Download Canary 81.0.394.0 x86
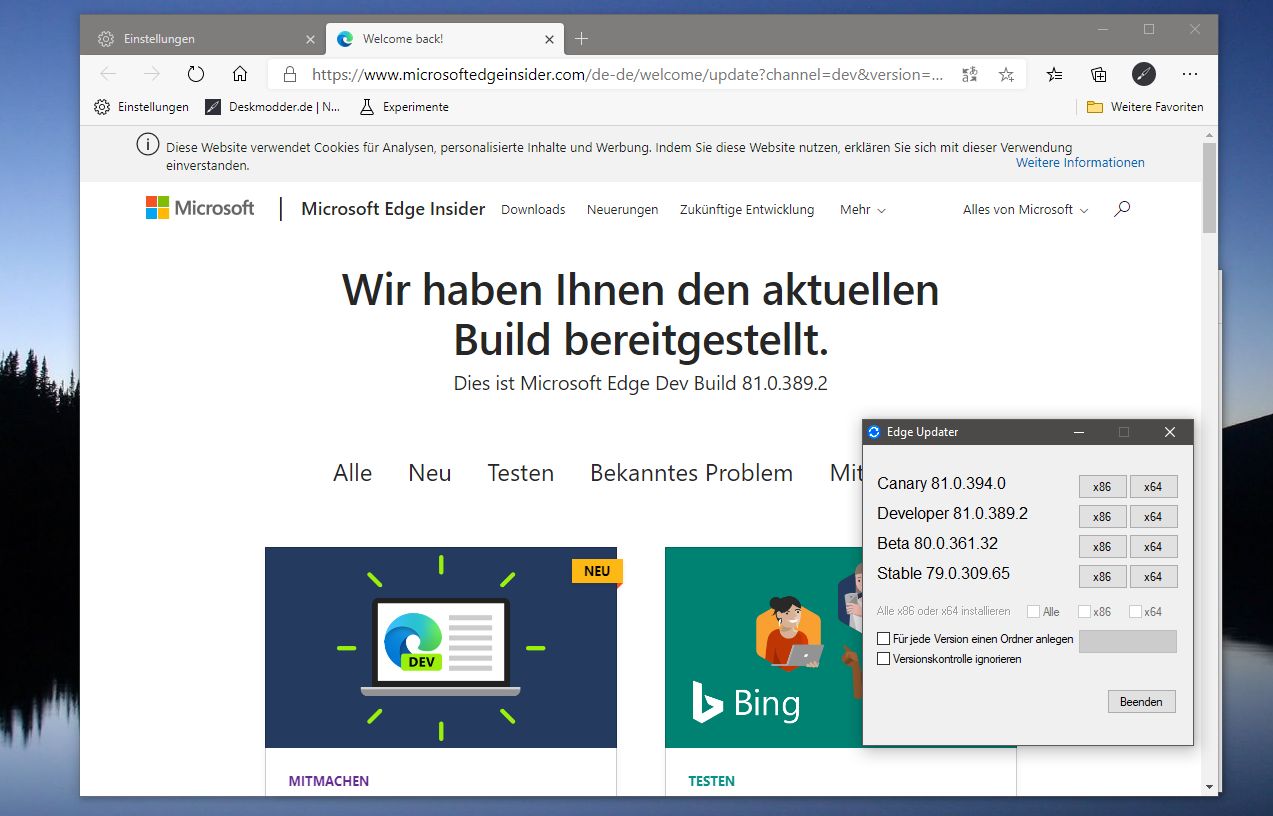This screenshot has height=816, width=1273. coord(1102,487)
